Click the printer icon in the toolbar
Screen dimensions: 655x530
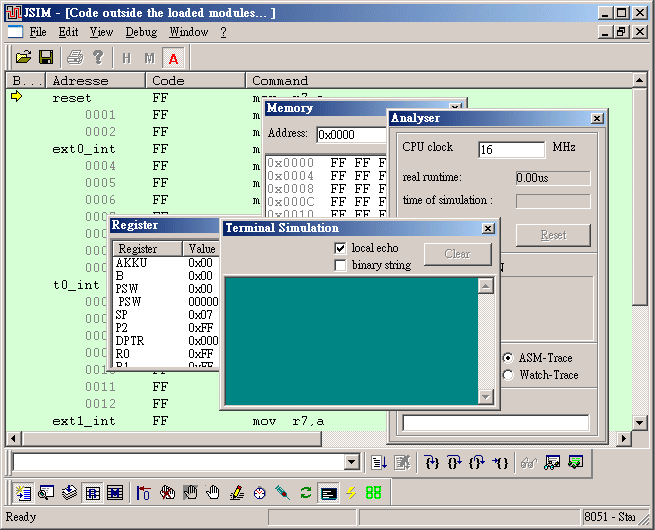pos(75,57)
